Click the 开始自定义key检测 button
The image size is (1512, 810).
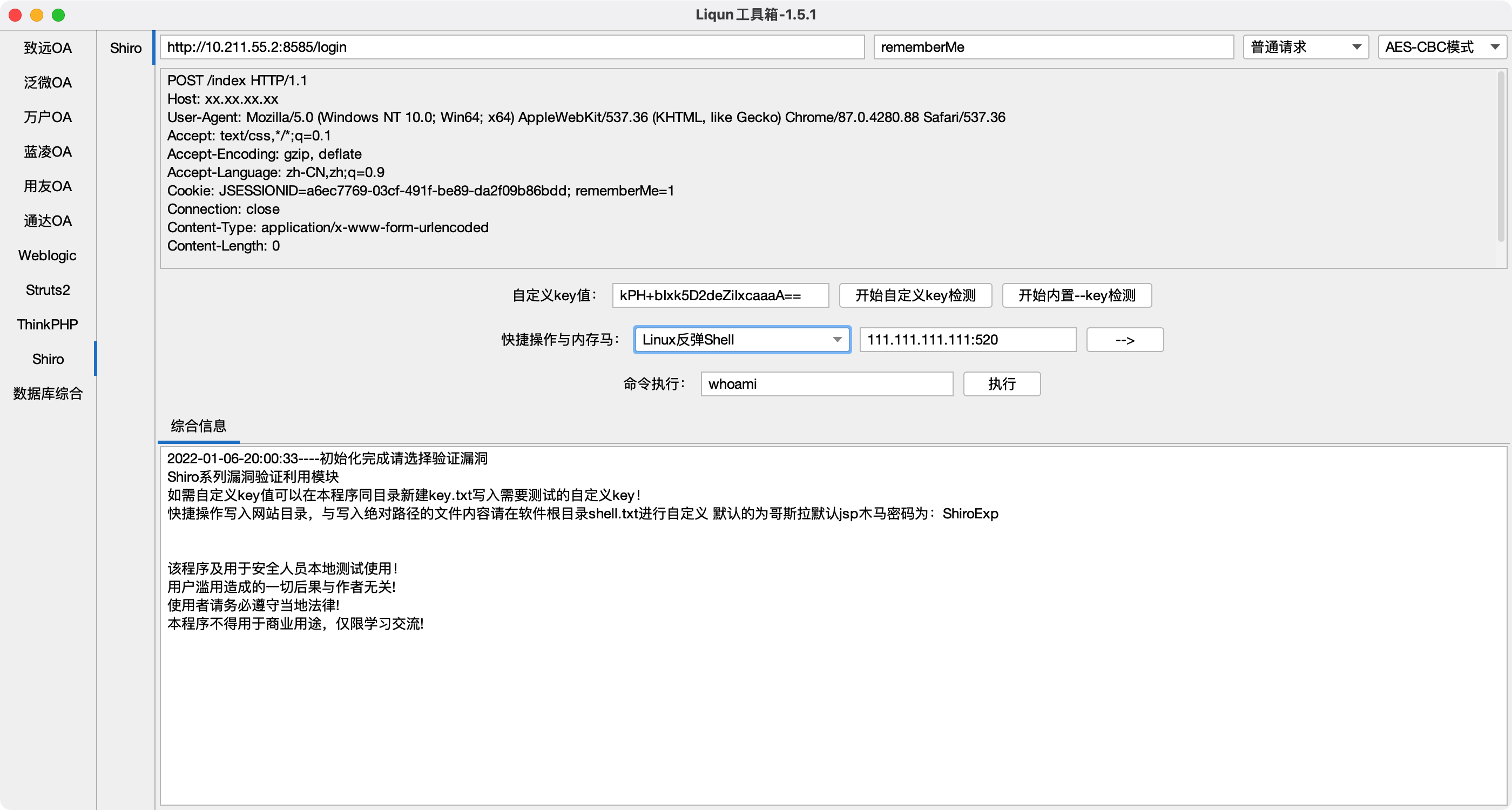pyautogui.click(x=915, y=295)
